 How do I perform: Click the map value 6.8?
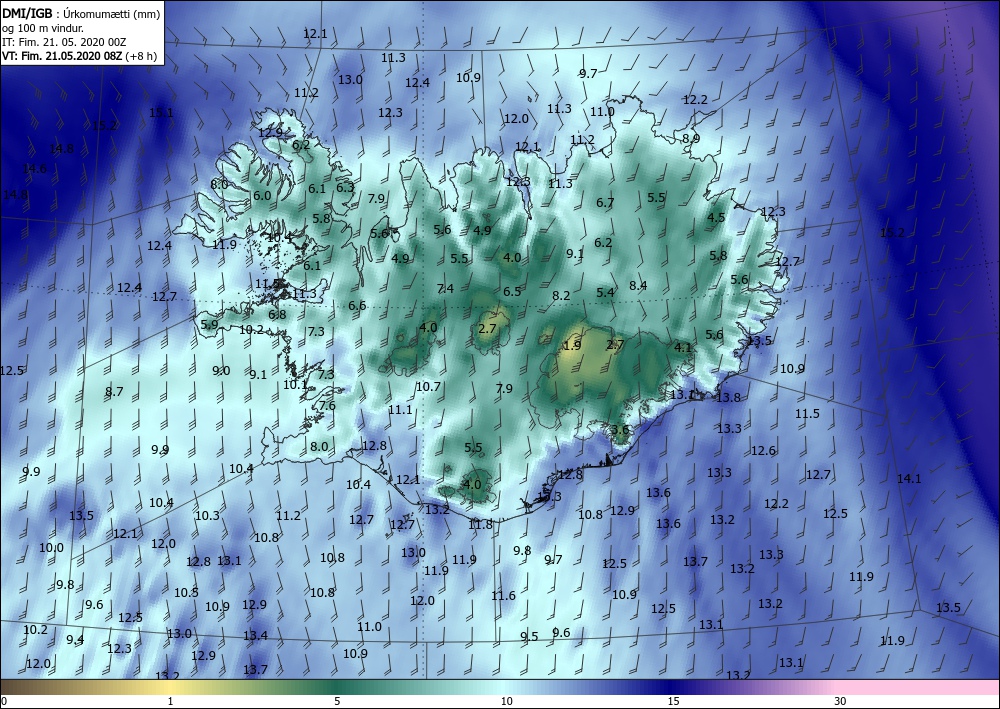click(277, 315)
